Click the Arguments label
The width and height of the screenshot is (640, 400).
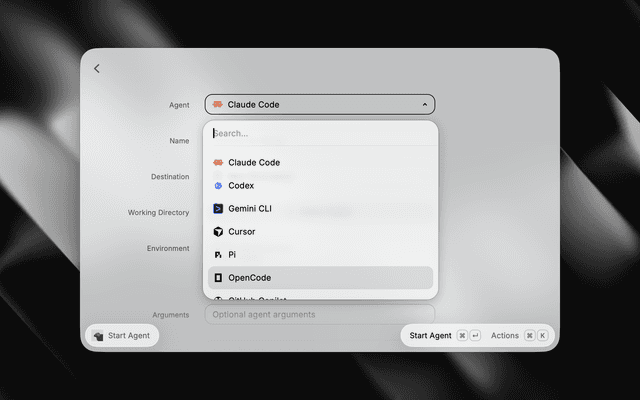tap(171, 315)
